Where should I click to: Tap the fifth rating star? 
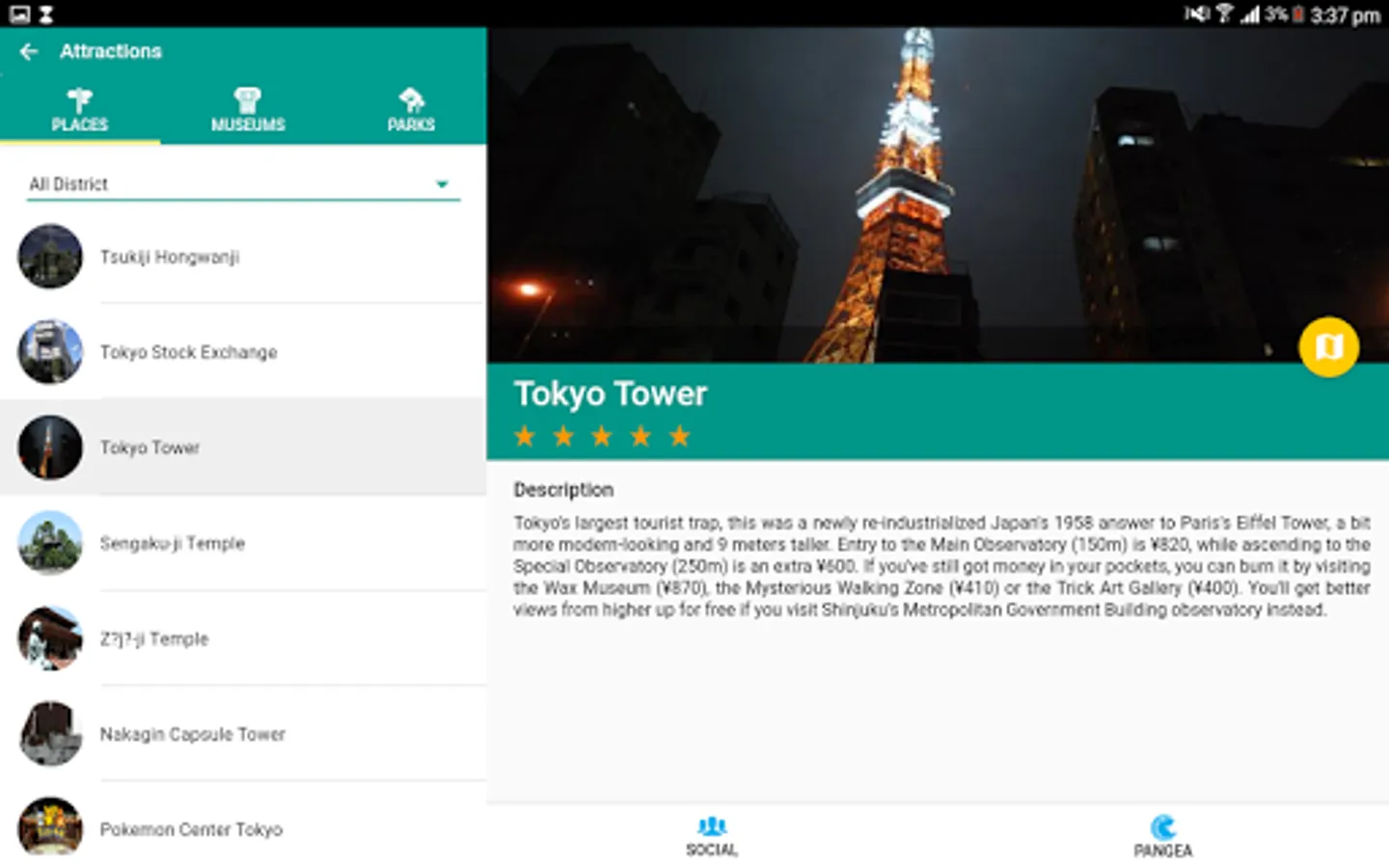(680, 437)
